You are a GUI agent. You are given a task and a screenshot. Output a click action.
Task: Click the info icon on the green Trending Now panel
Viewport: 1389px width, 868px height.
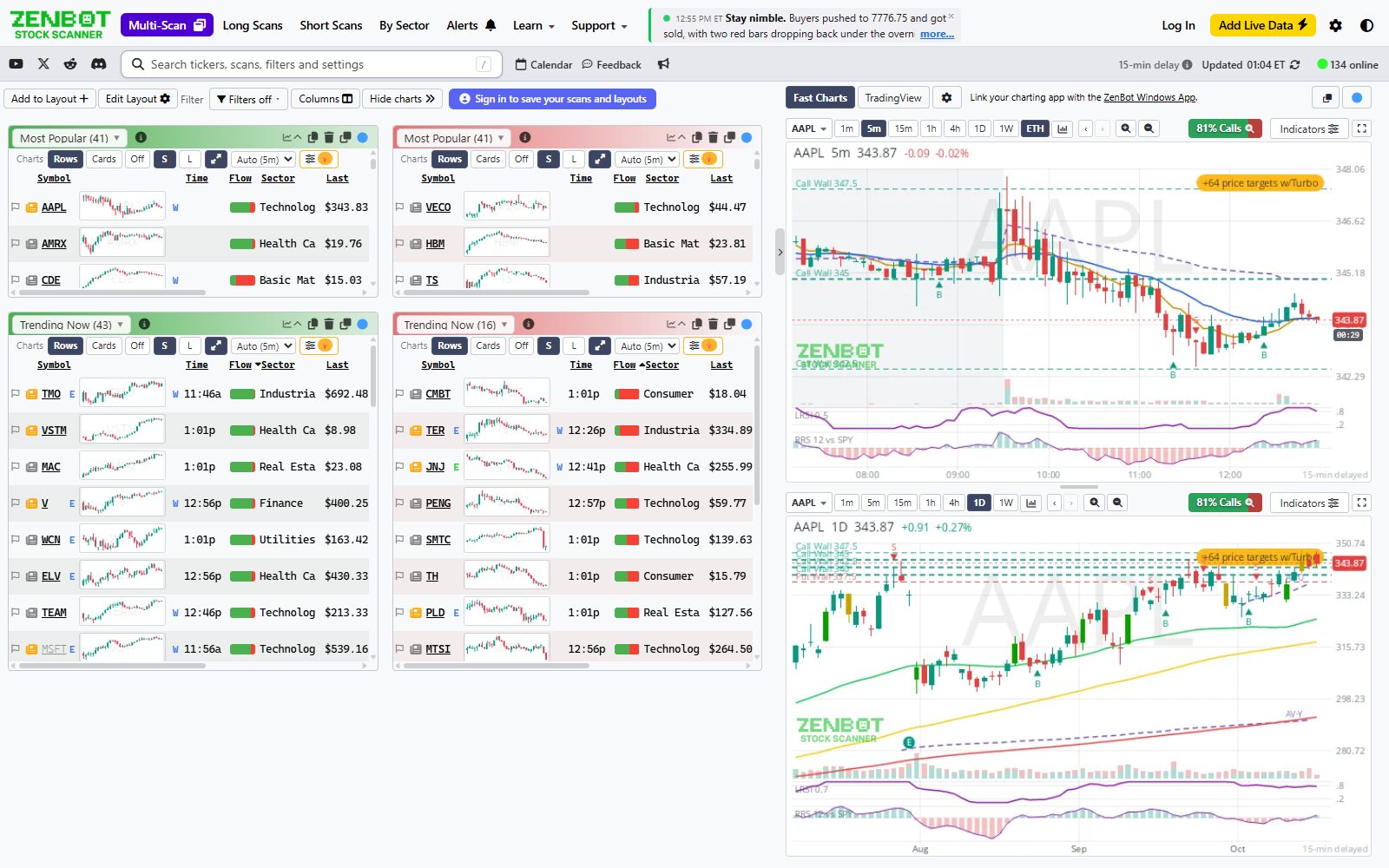pos(144,324)
